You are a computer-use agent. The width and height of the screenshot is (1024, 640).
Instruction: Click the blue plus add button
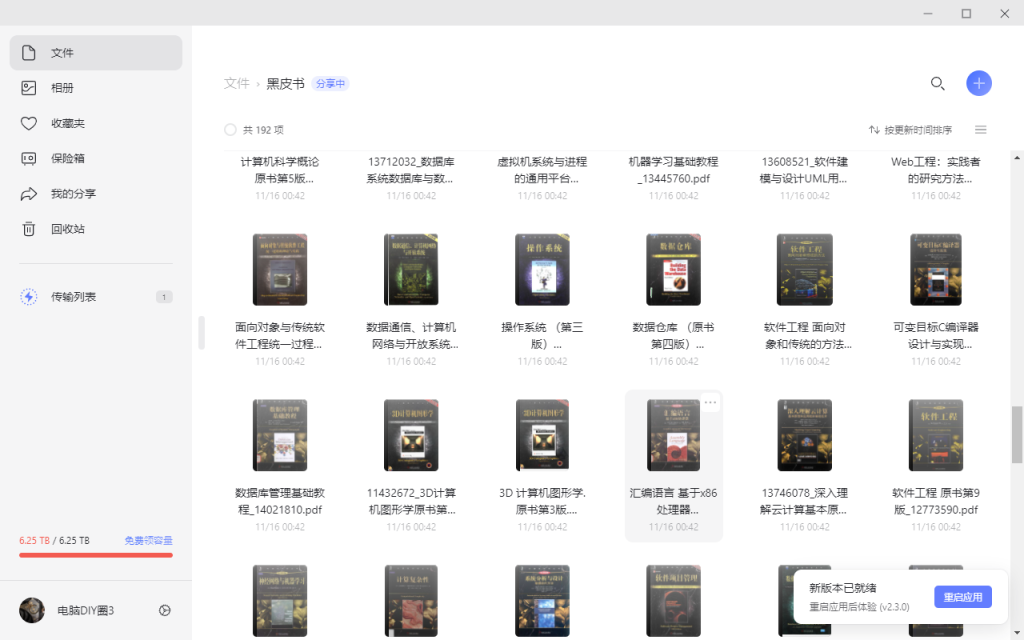coord(979,83)
